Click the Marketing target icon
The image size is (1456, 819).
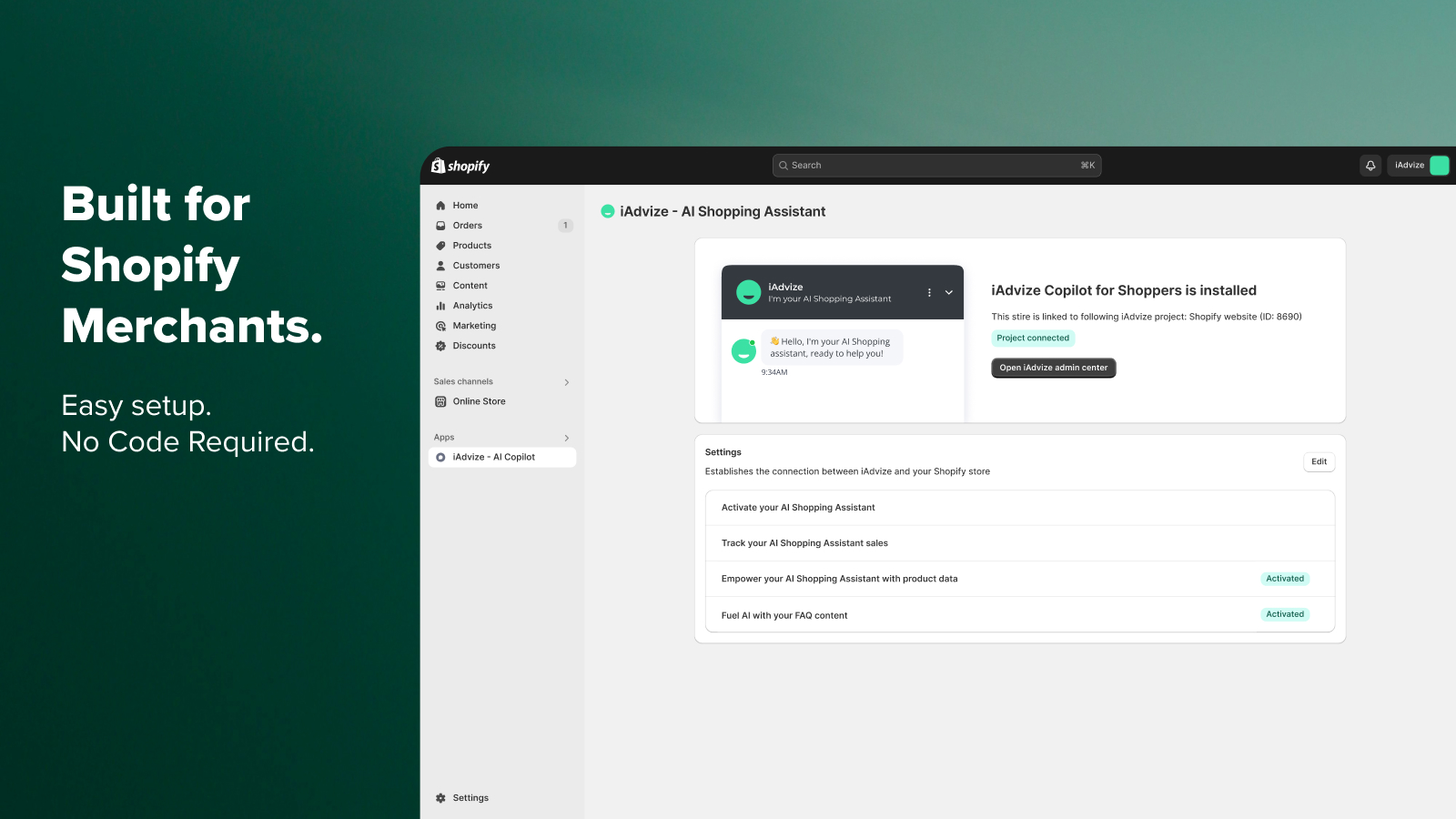440,326
